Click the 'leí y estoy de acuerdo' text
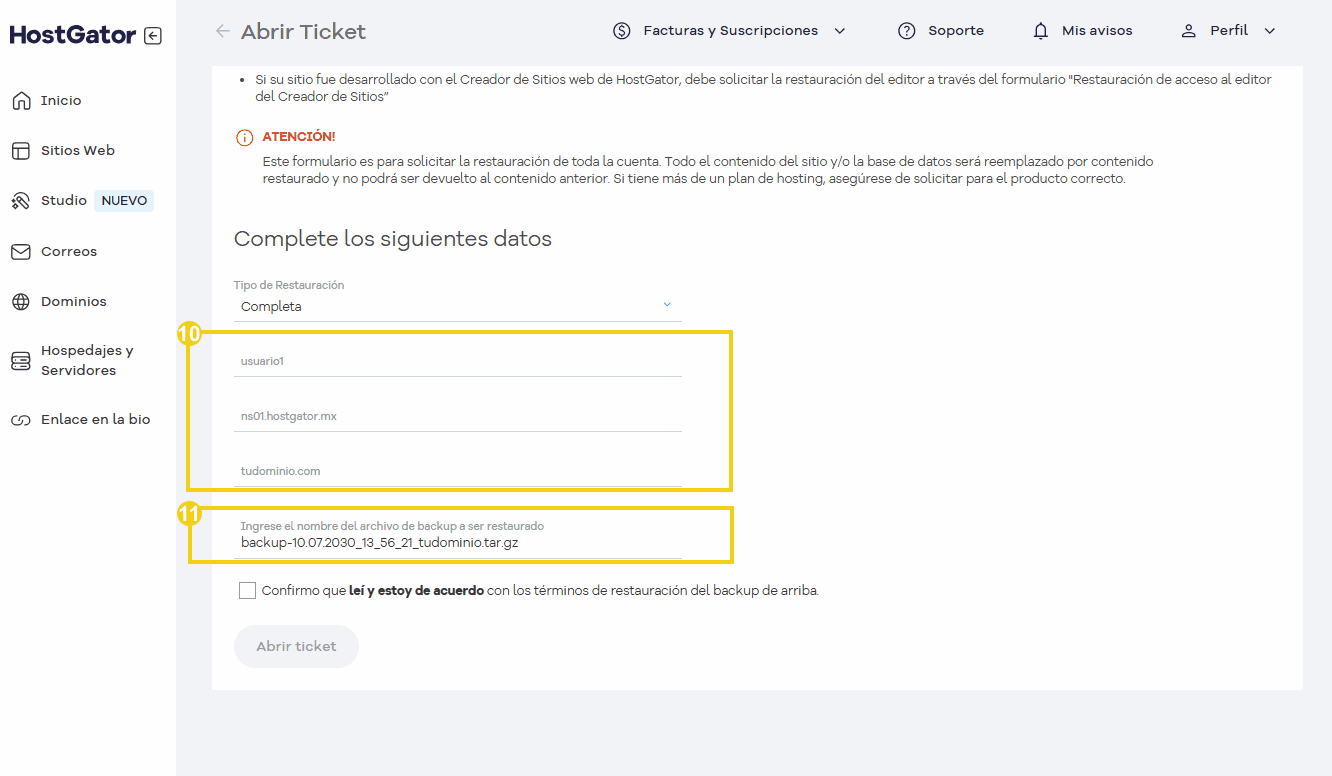1332x776 pixels. coord(417,591)
